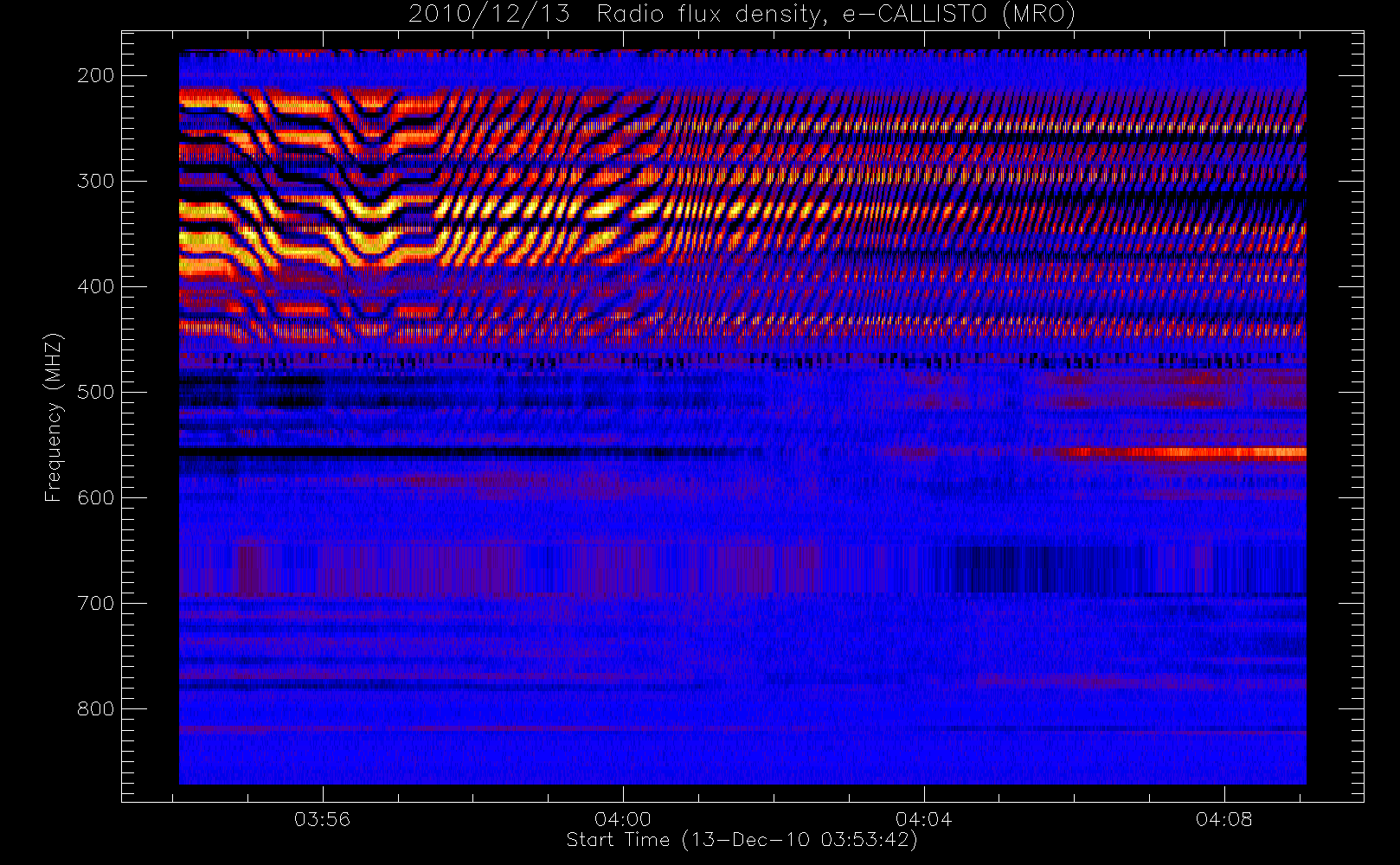The width and height of the screenshot is (1400, 865).
Task: Click the 400 frequency tick label
Action: (95, 286)
